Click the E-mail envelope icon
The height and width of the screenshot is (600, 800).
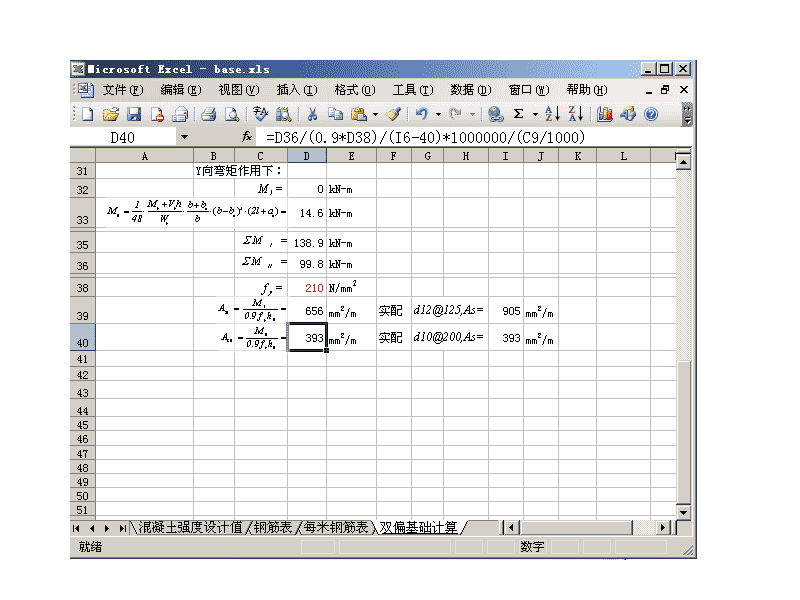point(180,114)
